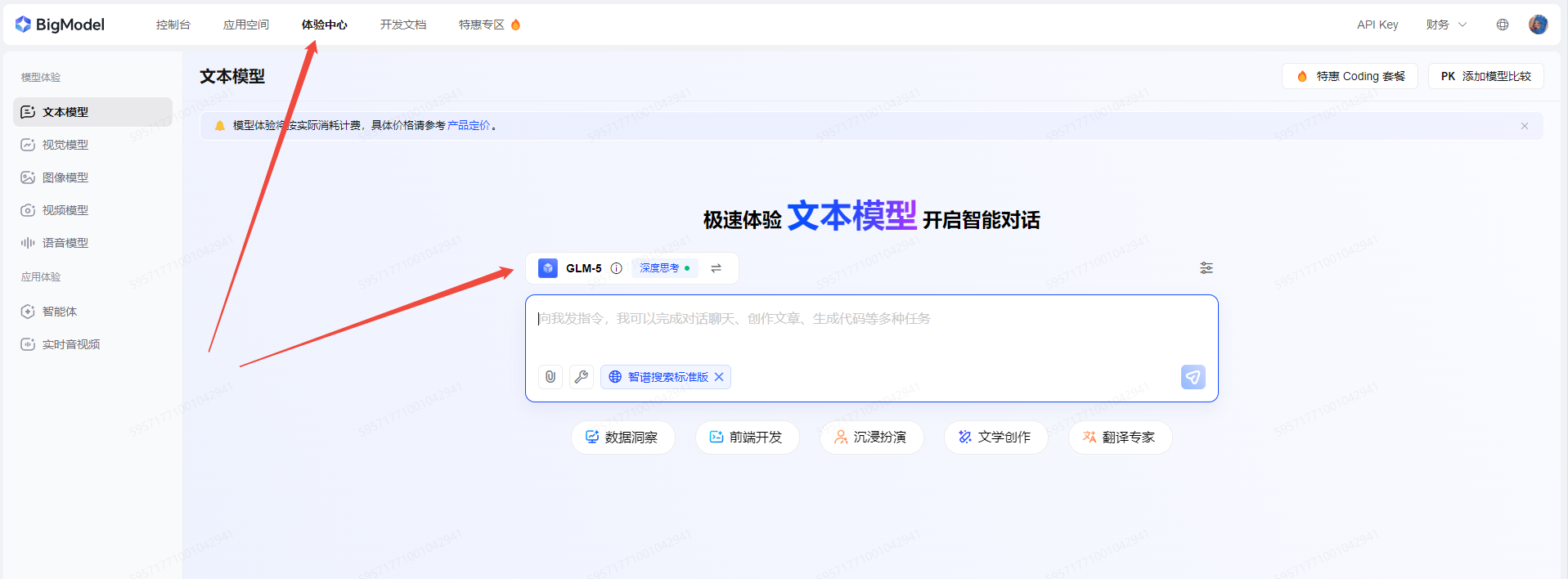Click the 实时音视频 sidebar icon
1568x579 pixels.
click(28, 344)
